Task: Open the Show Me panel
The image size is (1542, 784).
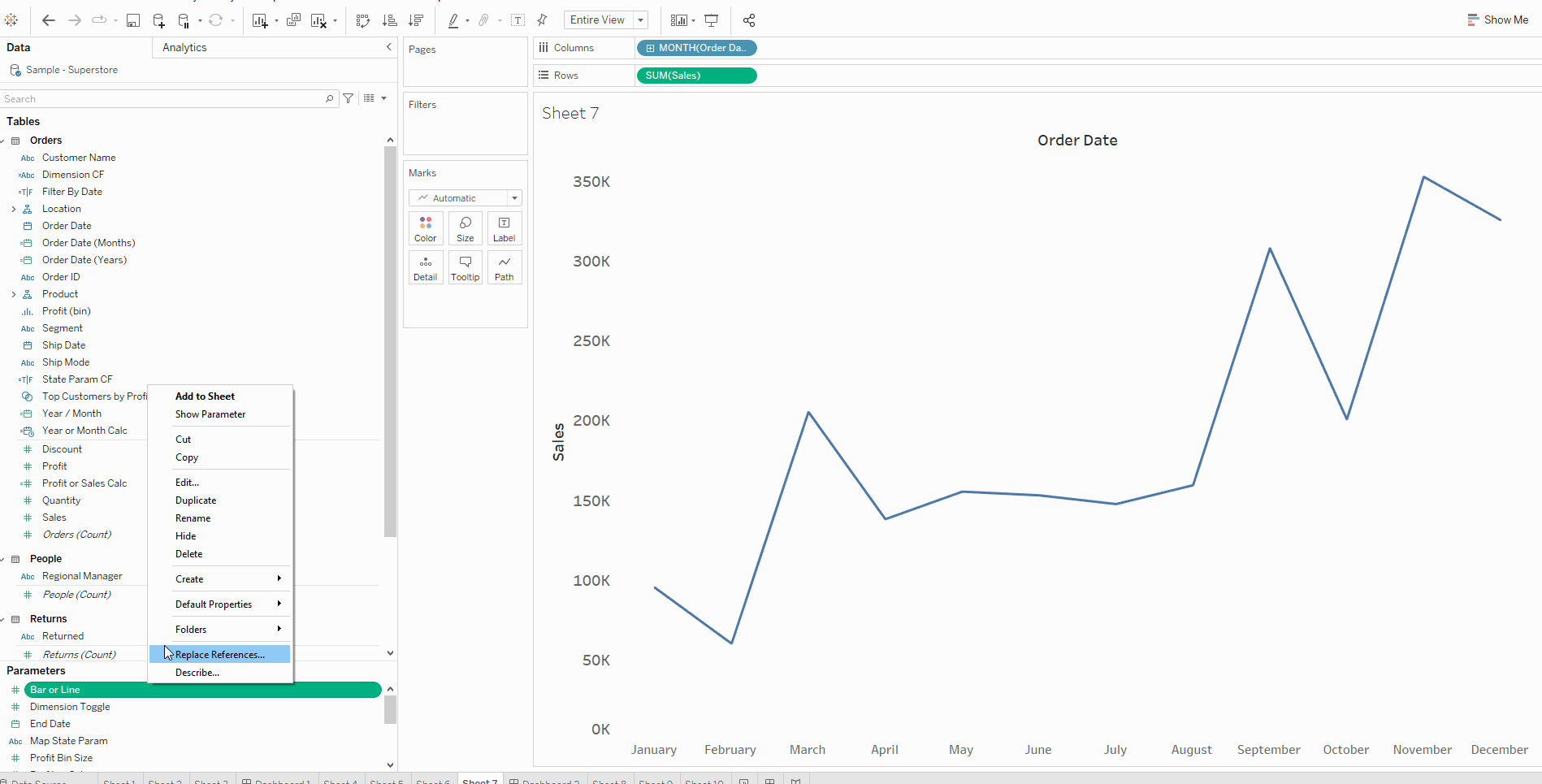Action: pyautogui.click(x=1497, y=20)
